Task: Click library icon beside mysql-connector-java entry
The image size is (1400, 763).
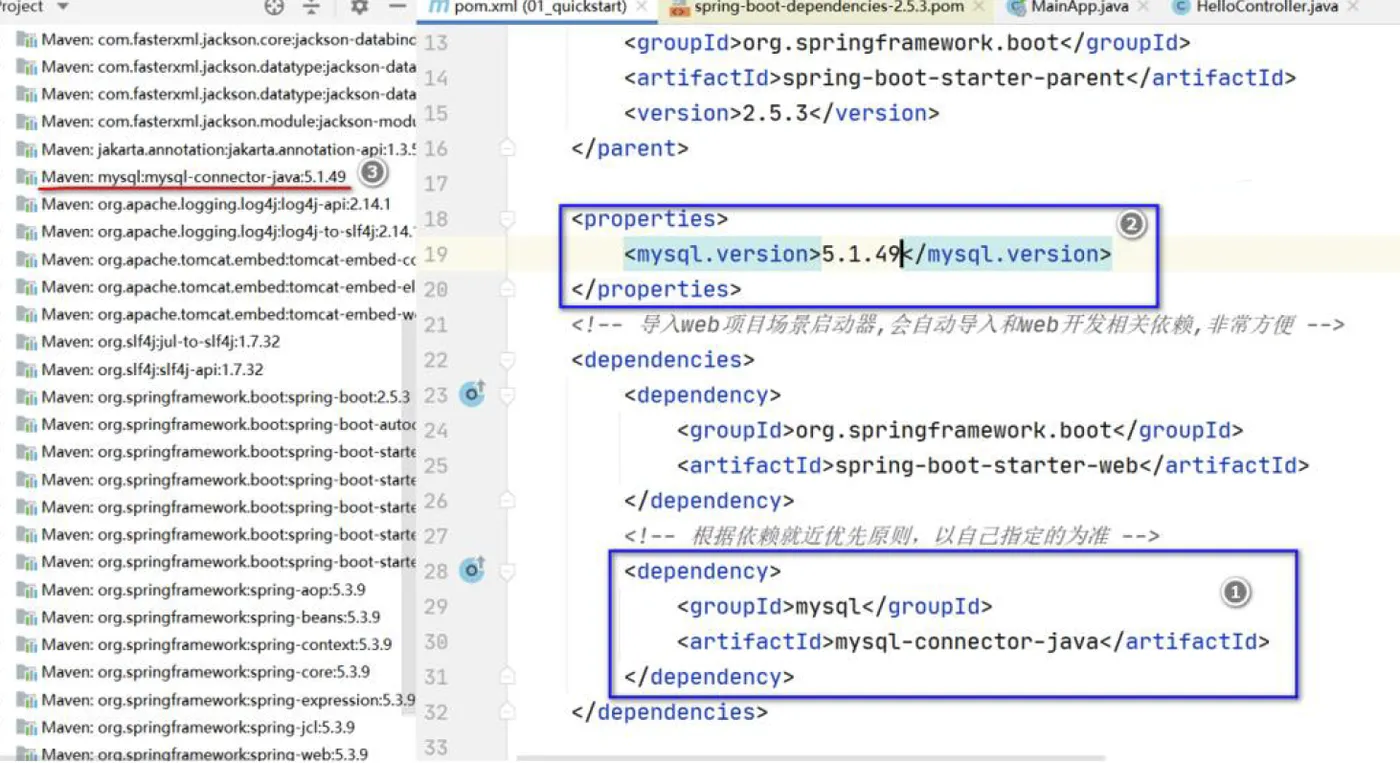Action: pos(26,178)
